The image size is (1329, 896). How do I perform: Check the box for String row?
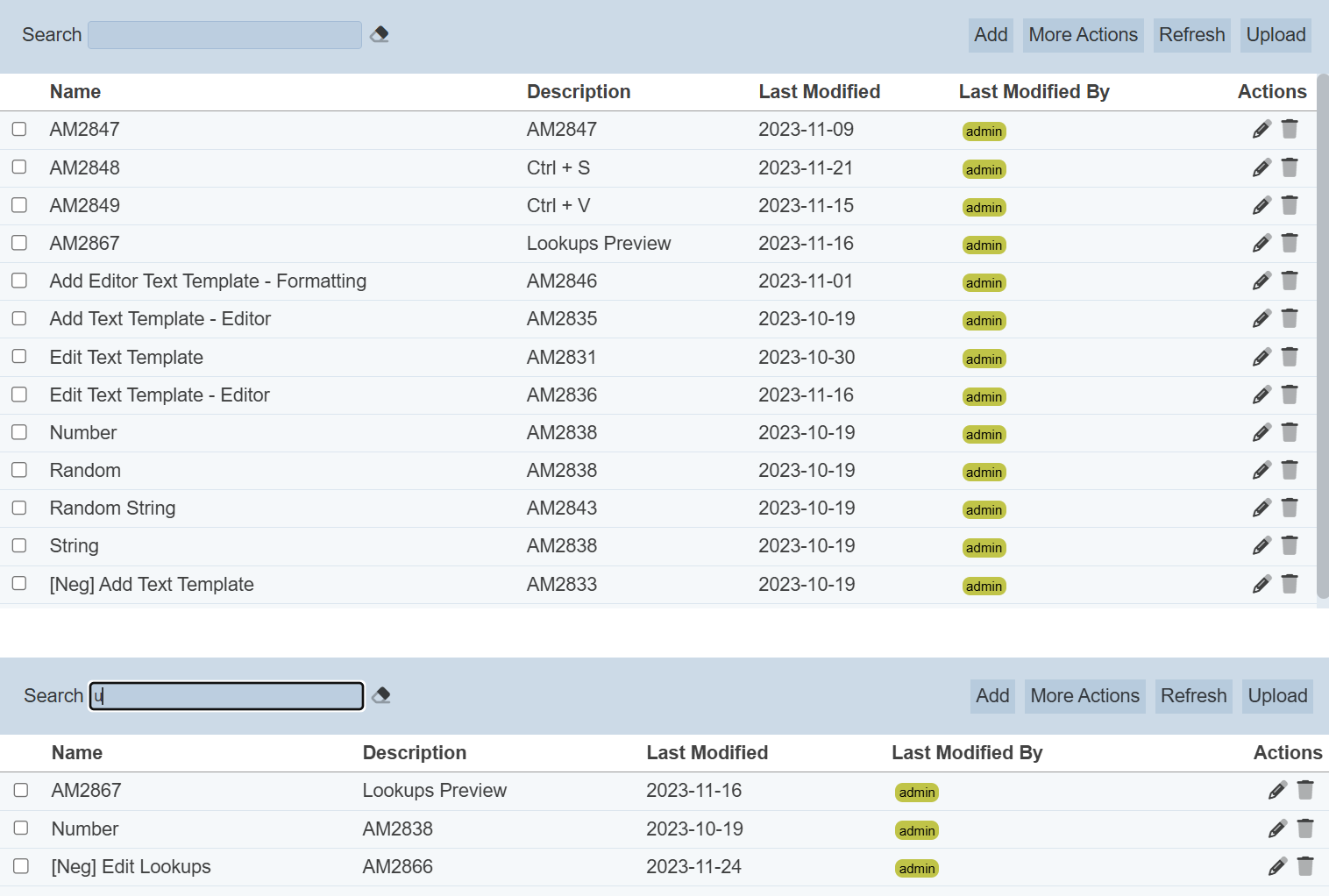pyautogui.click(x=19, y=545)
